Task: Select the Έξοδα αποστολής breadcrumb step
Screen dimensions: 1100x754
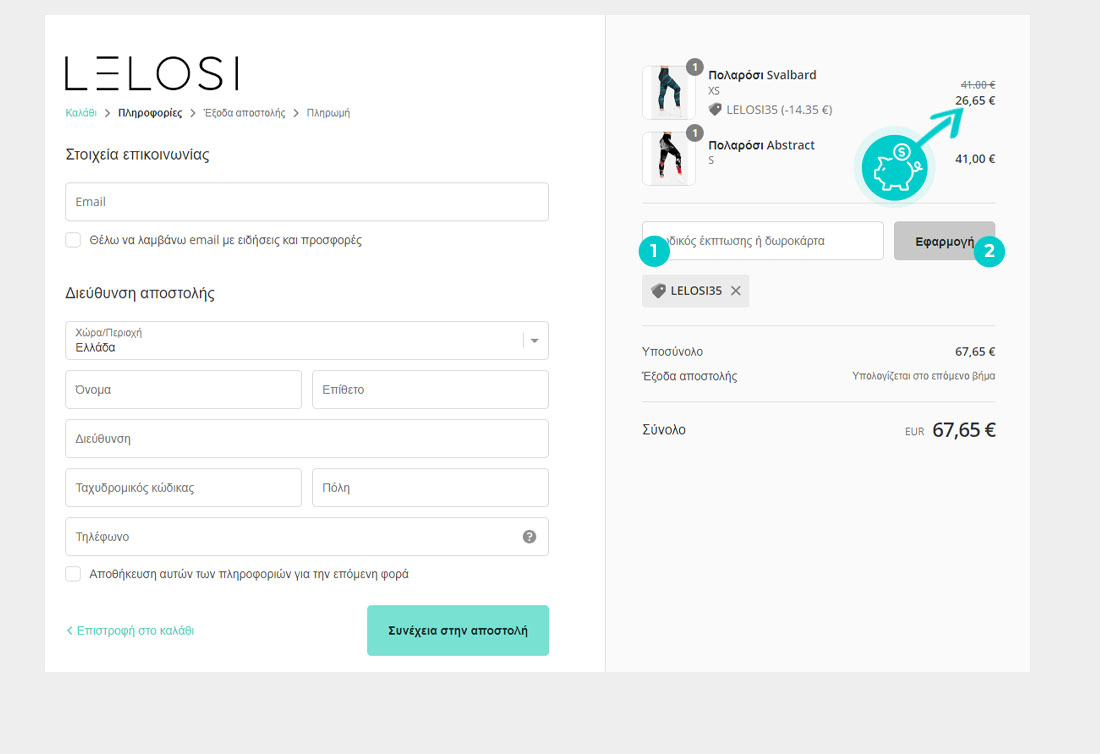Action: 244,113
